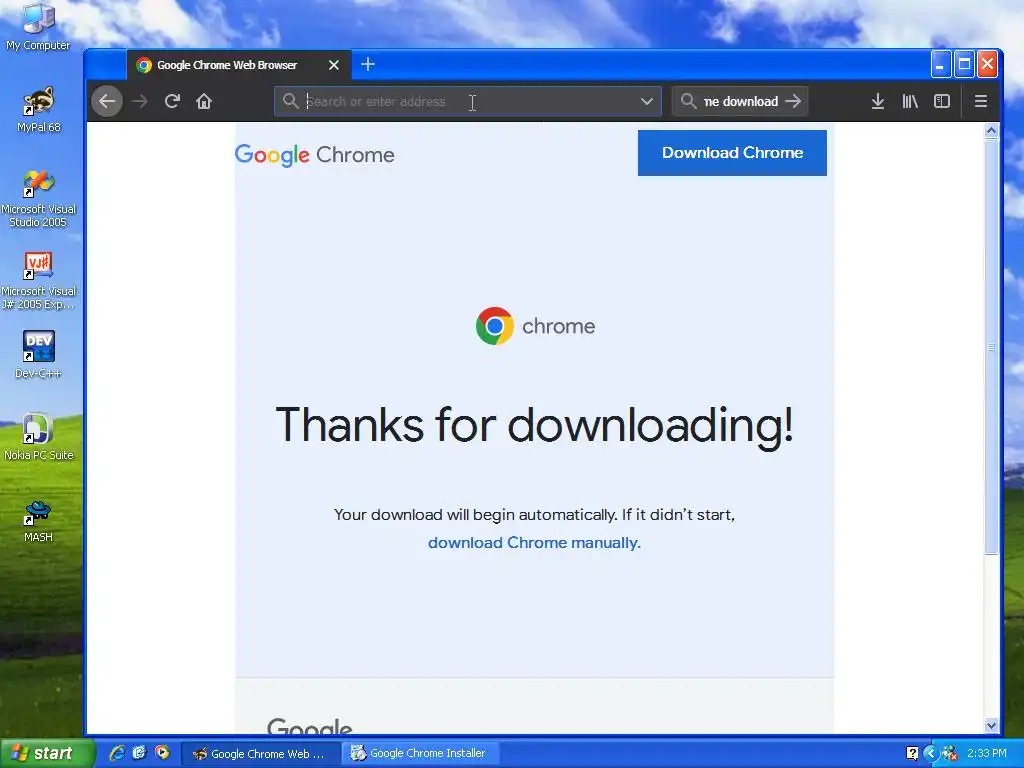
Task: Click the vertical scrollbar thumb
Action: tap(991, 347)
